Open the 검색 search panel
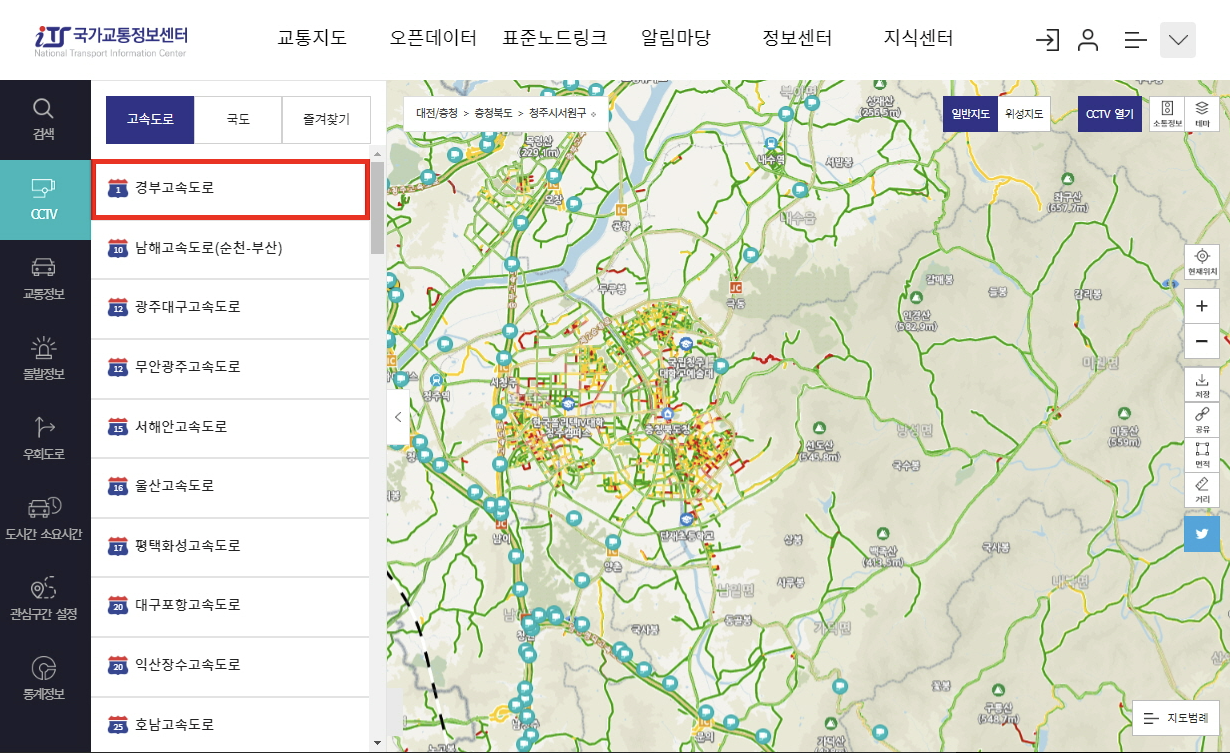Viewport: 1230px width, 754px height. pyautogui.click(x=44, y=120)
